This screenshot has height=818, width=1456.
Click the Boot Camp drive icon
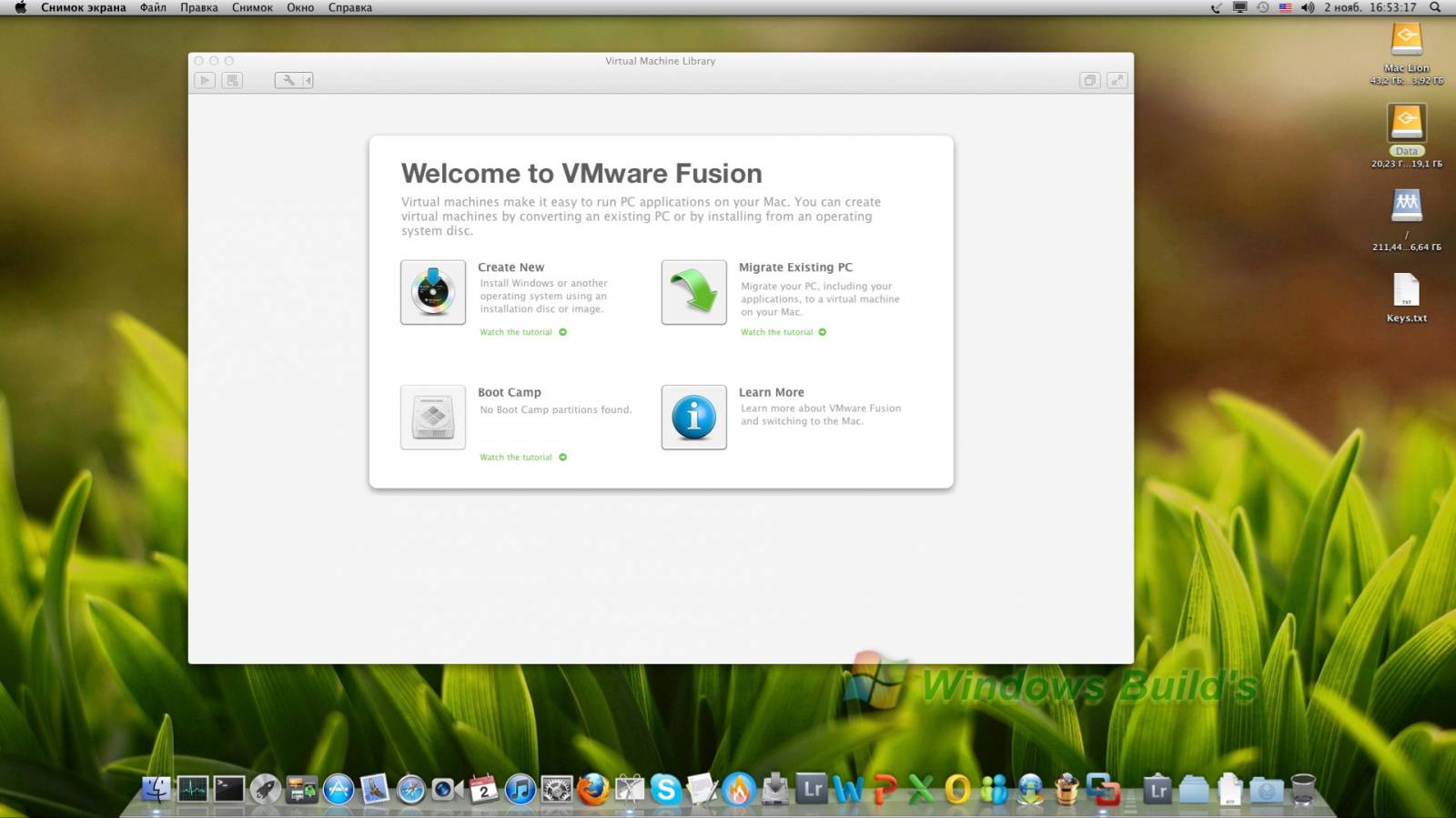(x=433, y=417)
